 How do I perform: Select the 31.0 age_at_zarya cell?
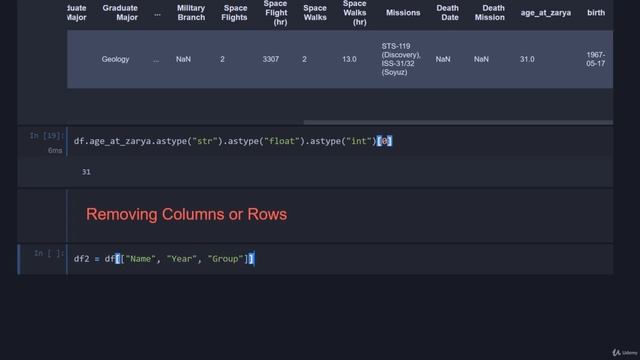point(527,59)
